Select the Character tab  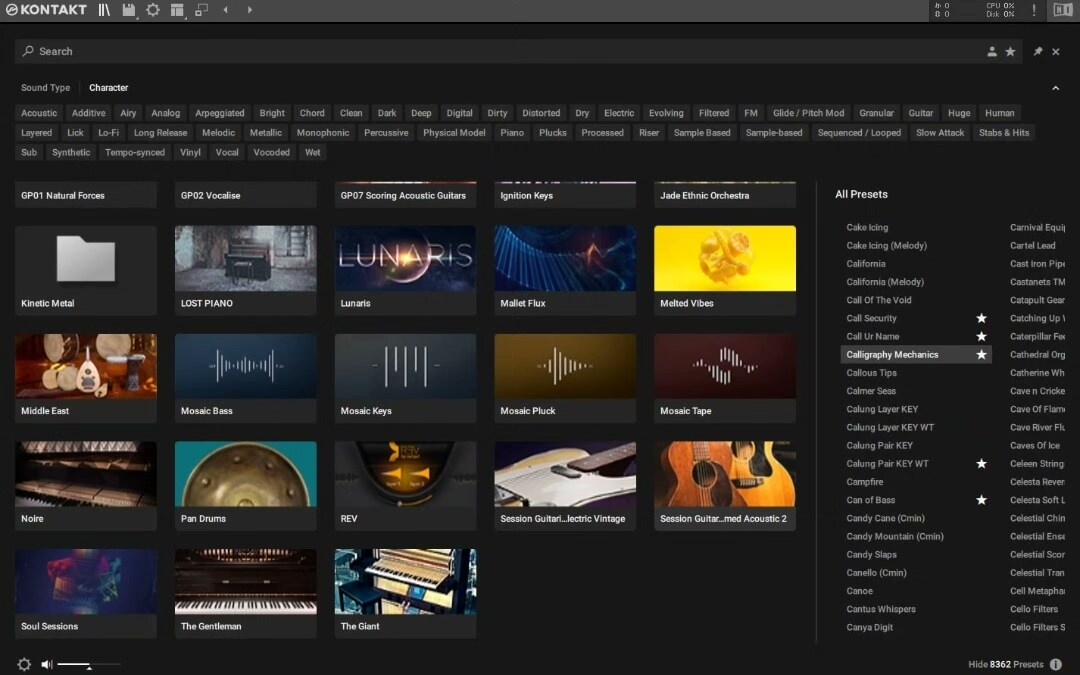click(x=108, y=88)
